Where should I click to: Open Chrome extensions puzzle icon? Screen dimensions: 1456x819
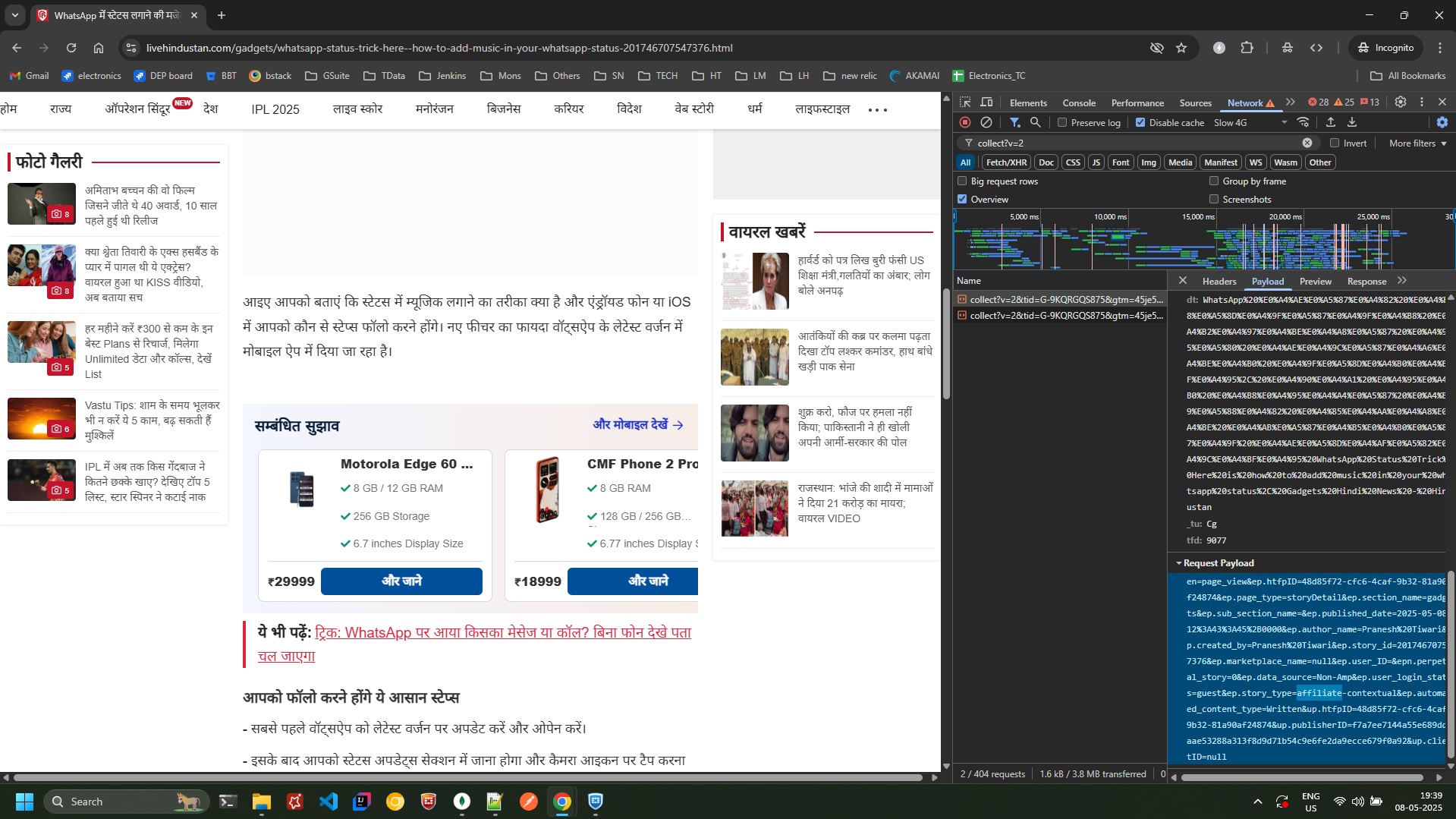click(x=1247, y=48)
